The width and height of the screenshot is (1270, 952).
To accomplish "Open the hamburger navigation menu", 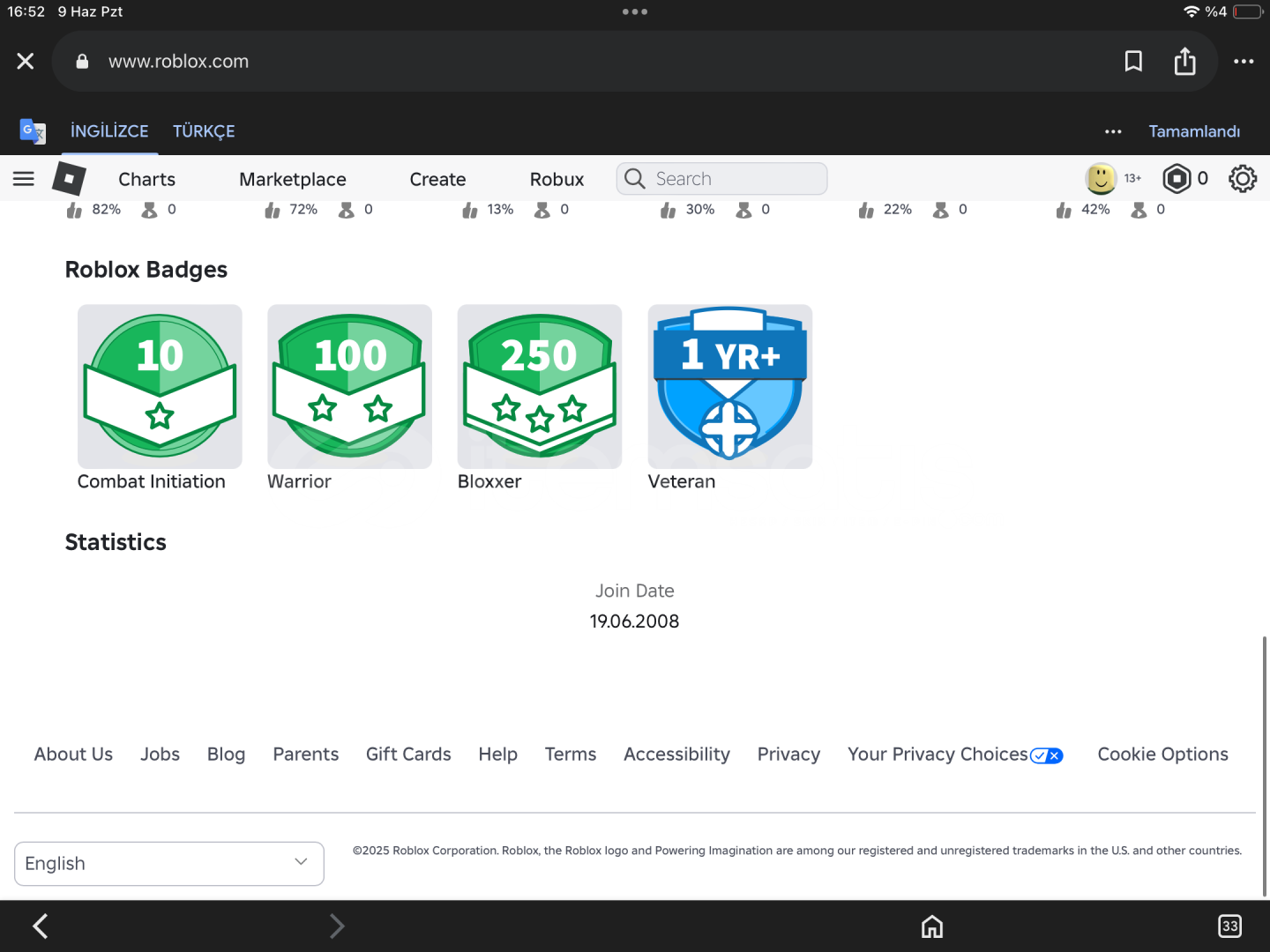I will (24, 179).
